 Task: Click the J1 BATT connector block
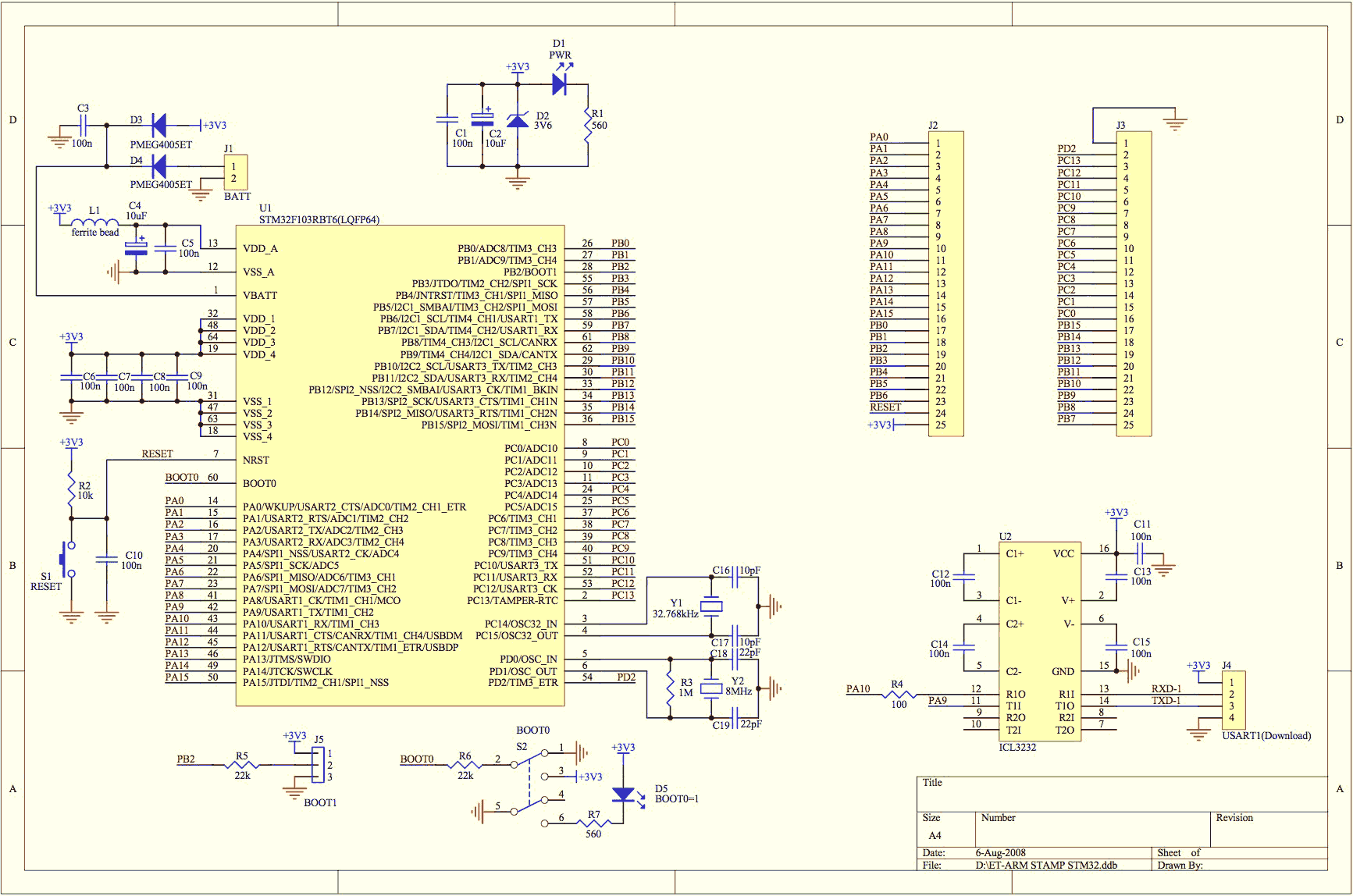coord(236,172)
